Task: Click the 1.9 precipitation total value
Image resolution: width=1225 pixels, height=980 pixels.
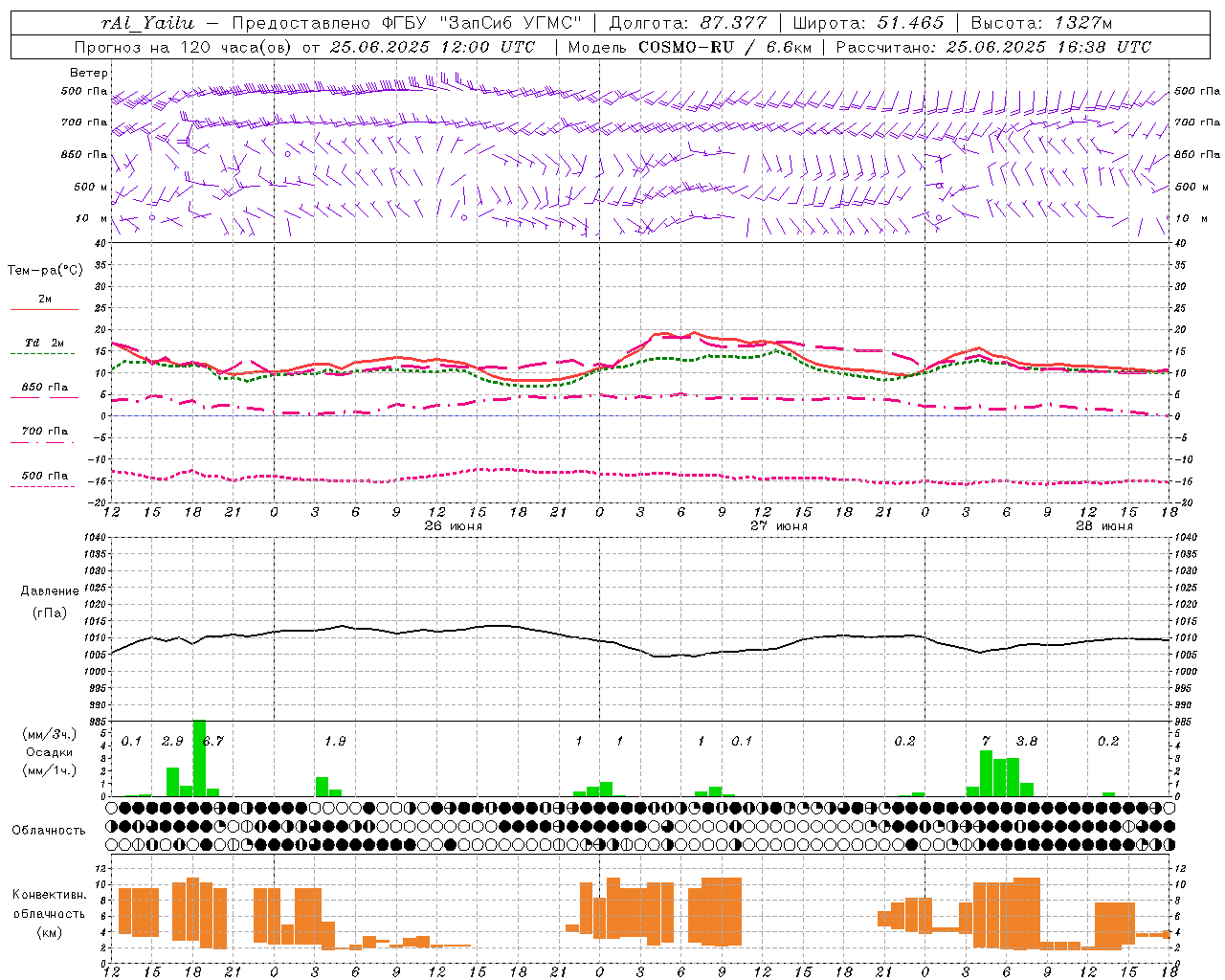Action: 335,741
